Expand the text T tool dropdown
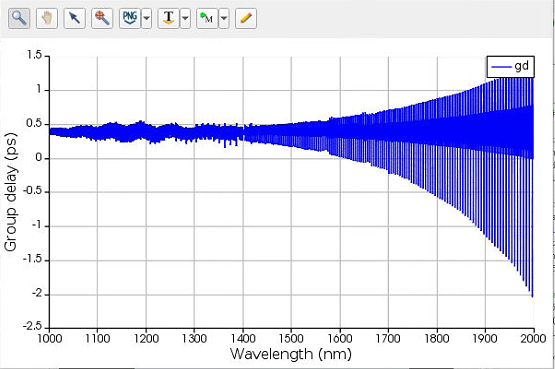Image resolution: width=555 pixels, height=369 pixels. tap(185, 18)
